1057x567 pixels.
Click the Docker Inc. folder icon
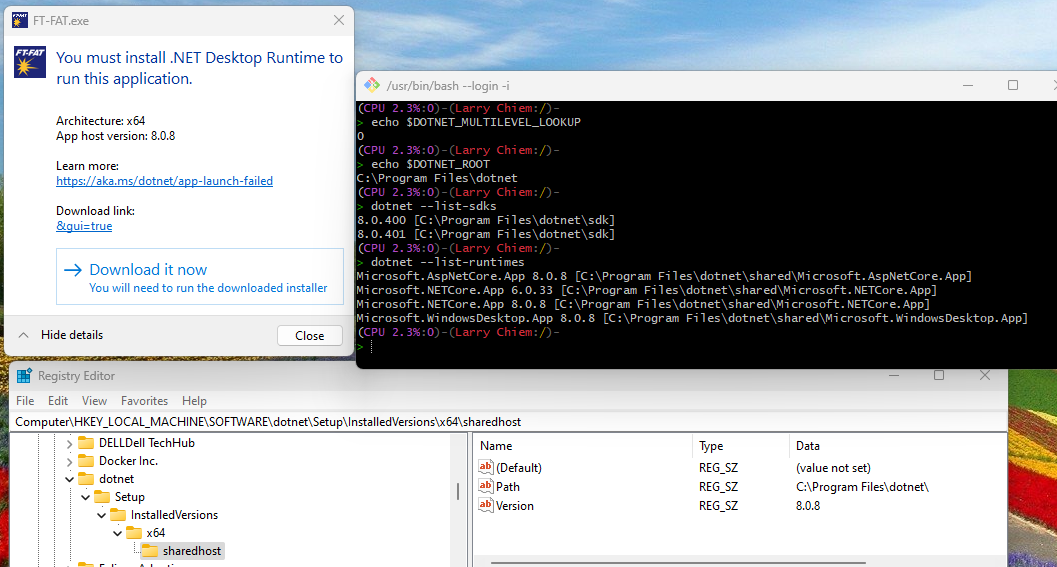[x=86, y=460]
